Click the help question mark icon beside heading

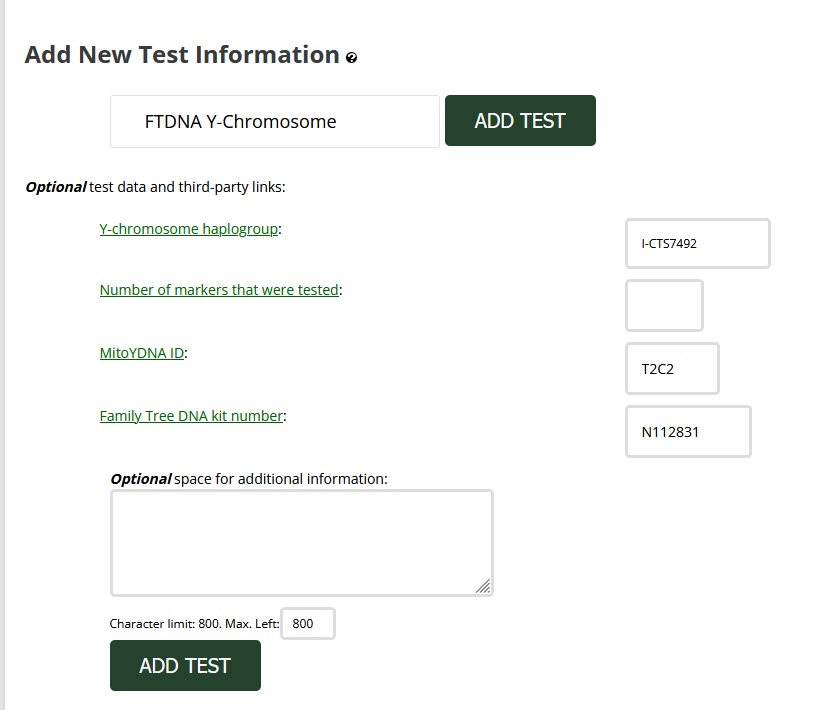coord(352,58)
